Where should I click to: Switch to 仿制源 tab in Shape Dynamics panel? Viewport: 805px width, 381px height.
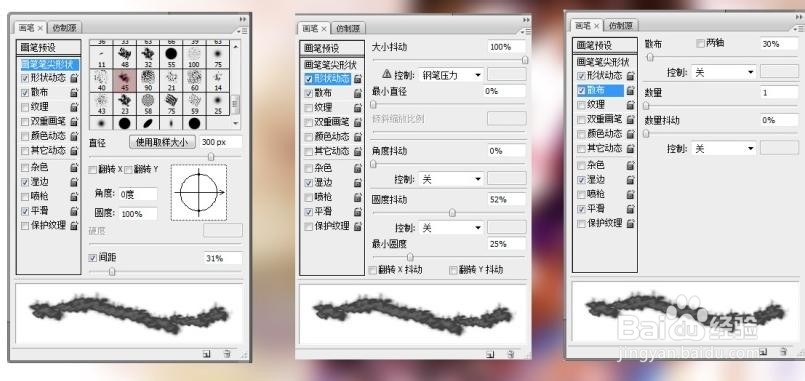point(348,28)
